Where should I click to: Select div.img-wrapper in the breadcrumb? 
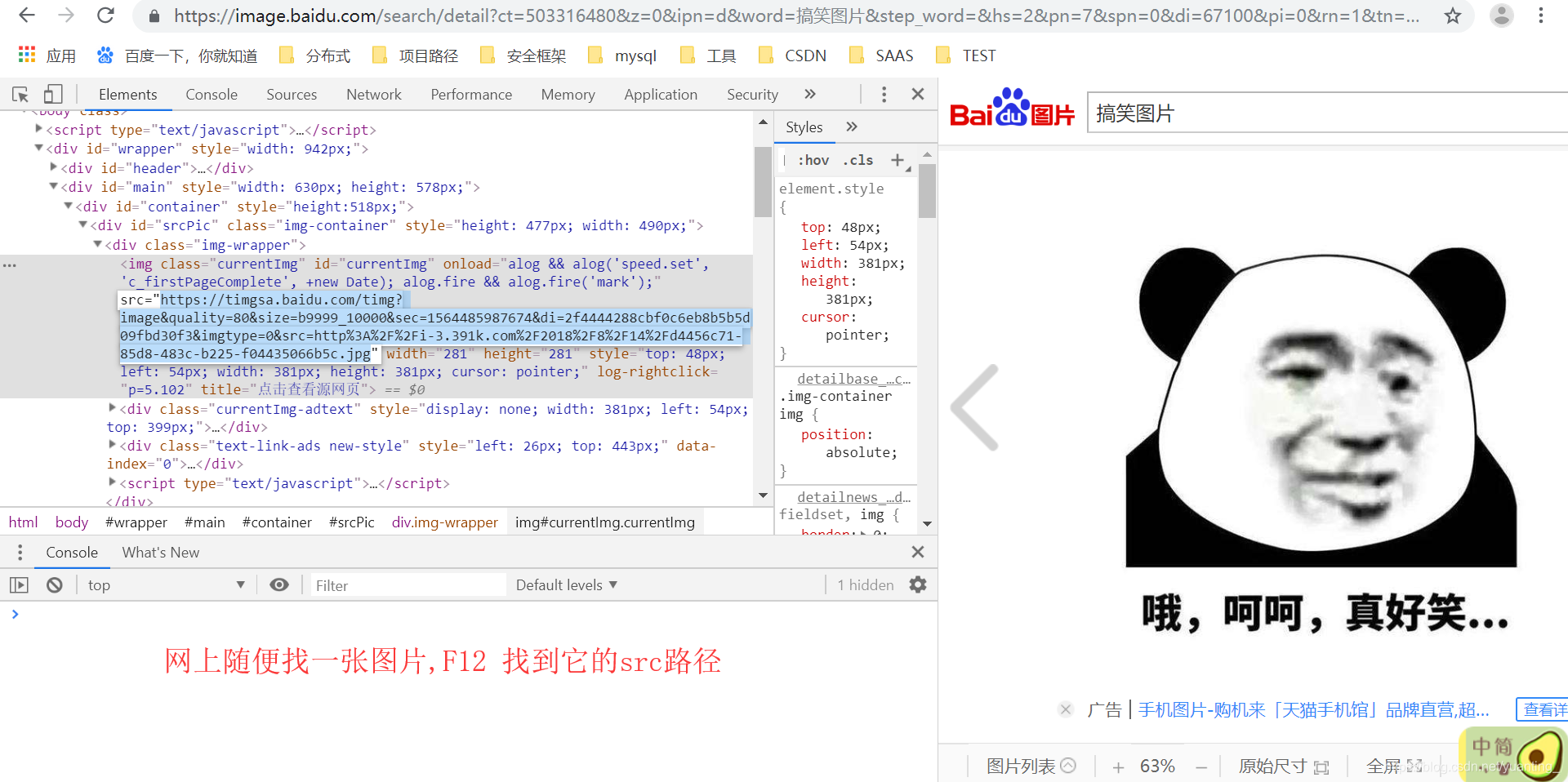coord(444,522)
